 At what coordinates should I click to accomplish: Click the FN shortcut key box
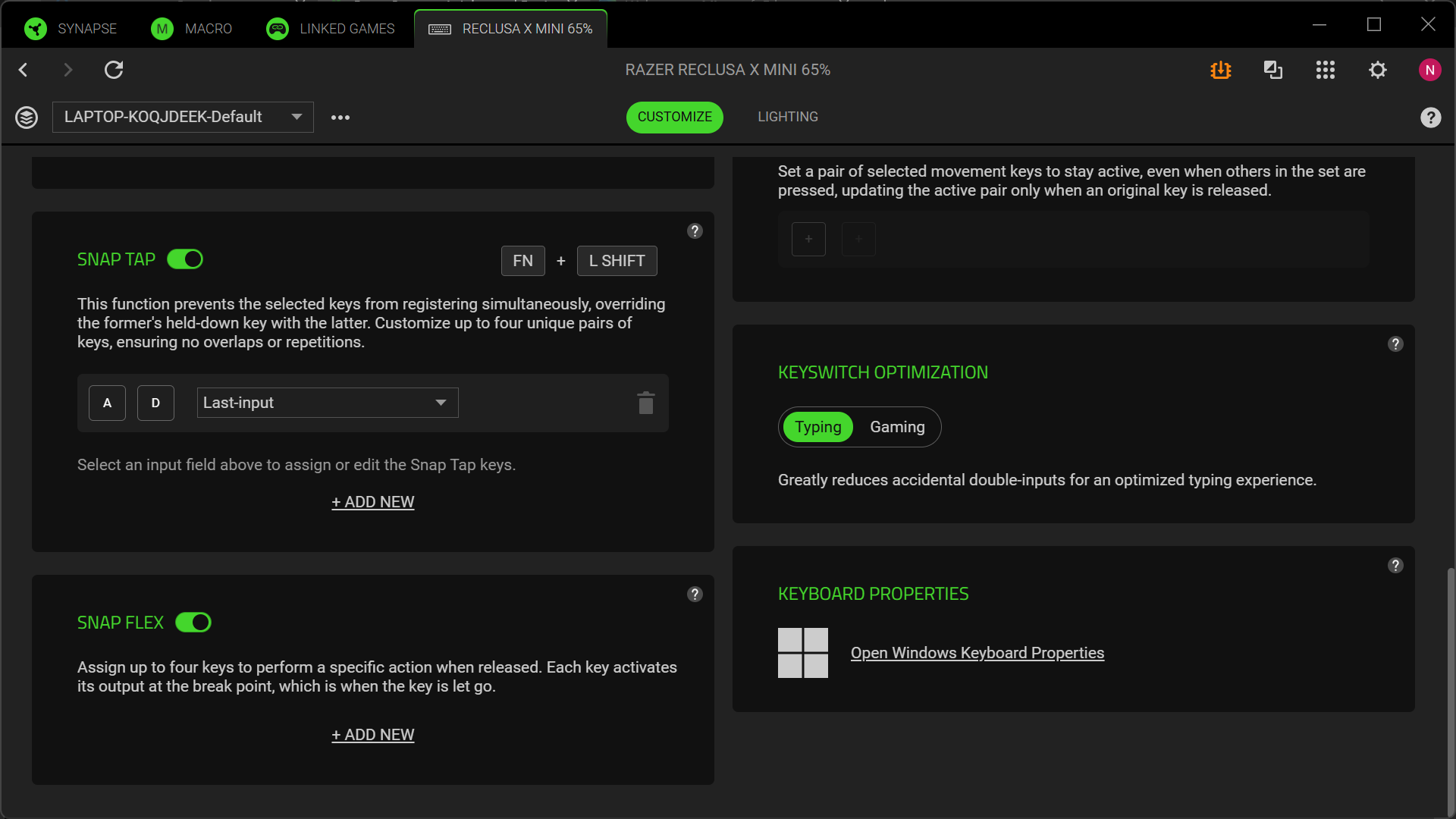click(523, 261)
